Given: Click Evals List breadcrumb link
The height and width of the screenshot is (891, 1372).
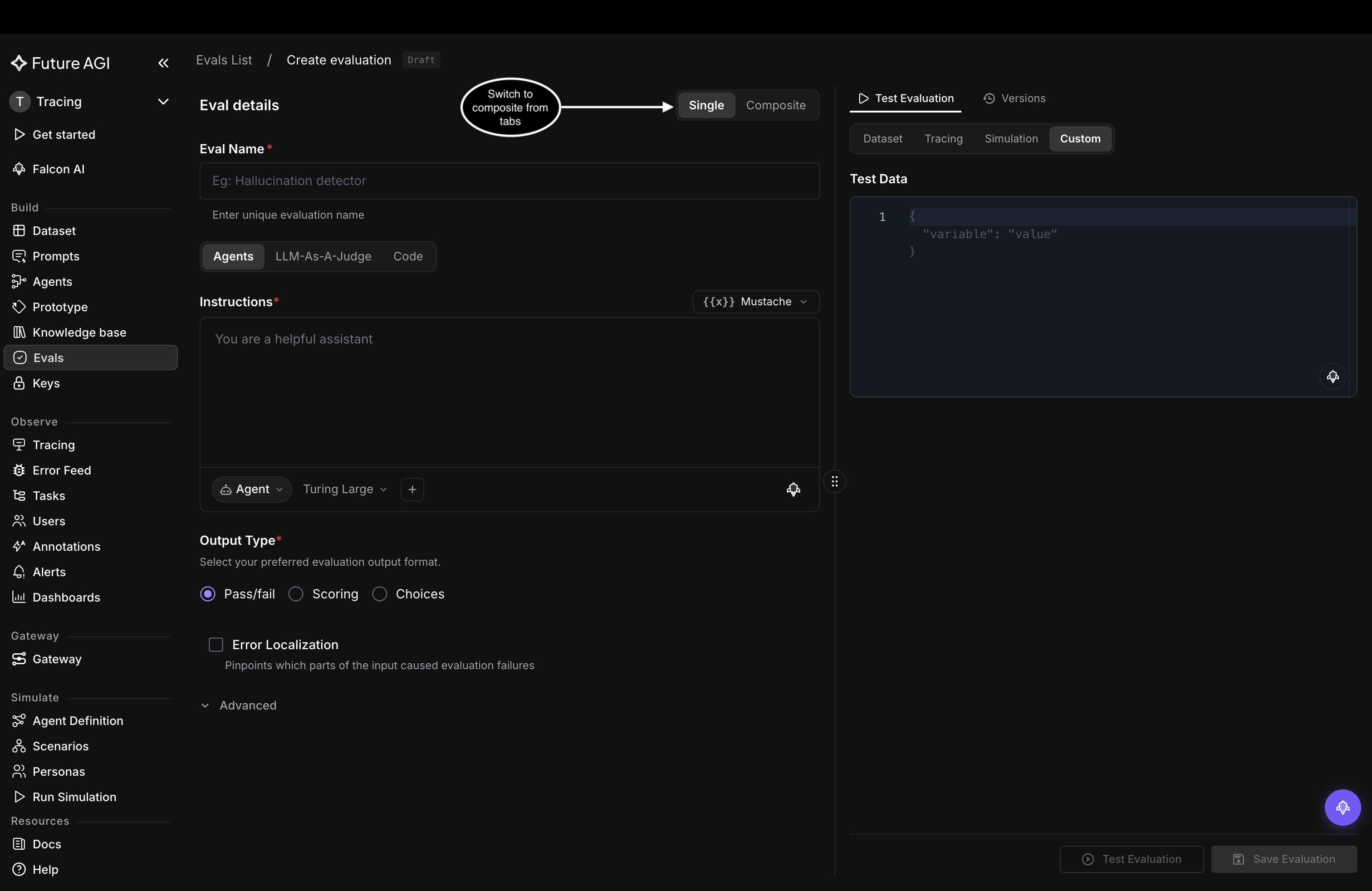Looking at the screenshot, I should (x=224, y=59).
